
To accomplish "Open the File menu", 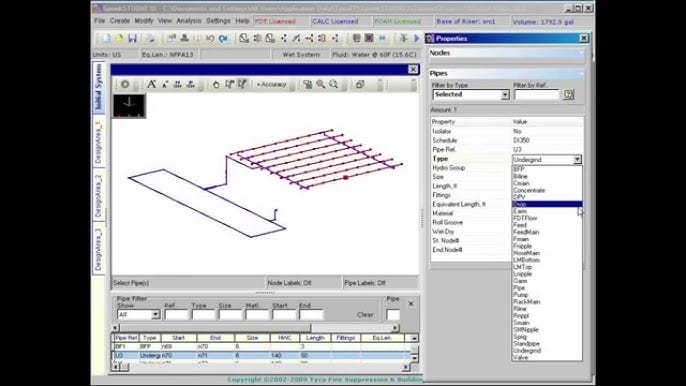I will (99, 21).
